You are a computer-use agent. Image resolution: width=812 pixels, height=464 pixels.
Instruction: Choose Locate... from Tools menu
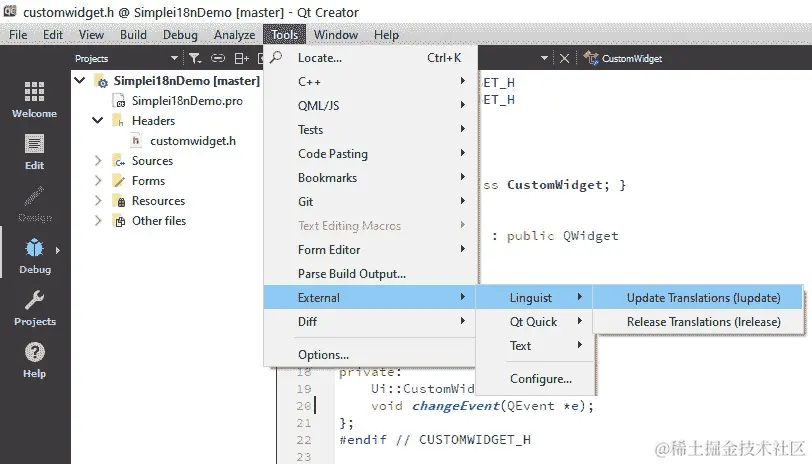pyautogui.click(x=370, y=58)
